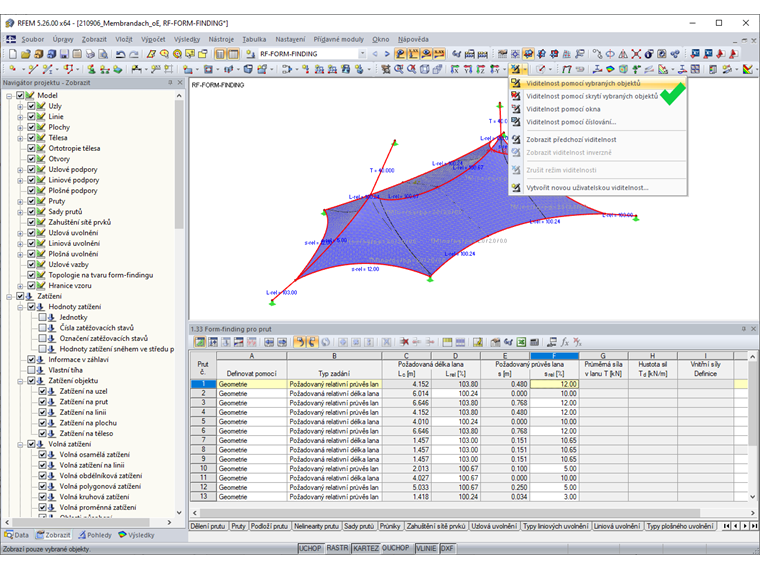Export table to Excel icon
The image size is (760, 570).
click(x=521, y=342)
